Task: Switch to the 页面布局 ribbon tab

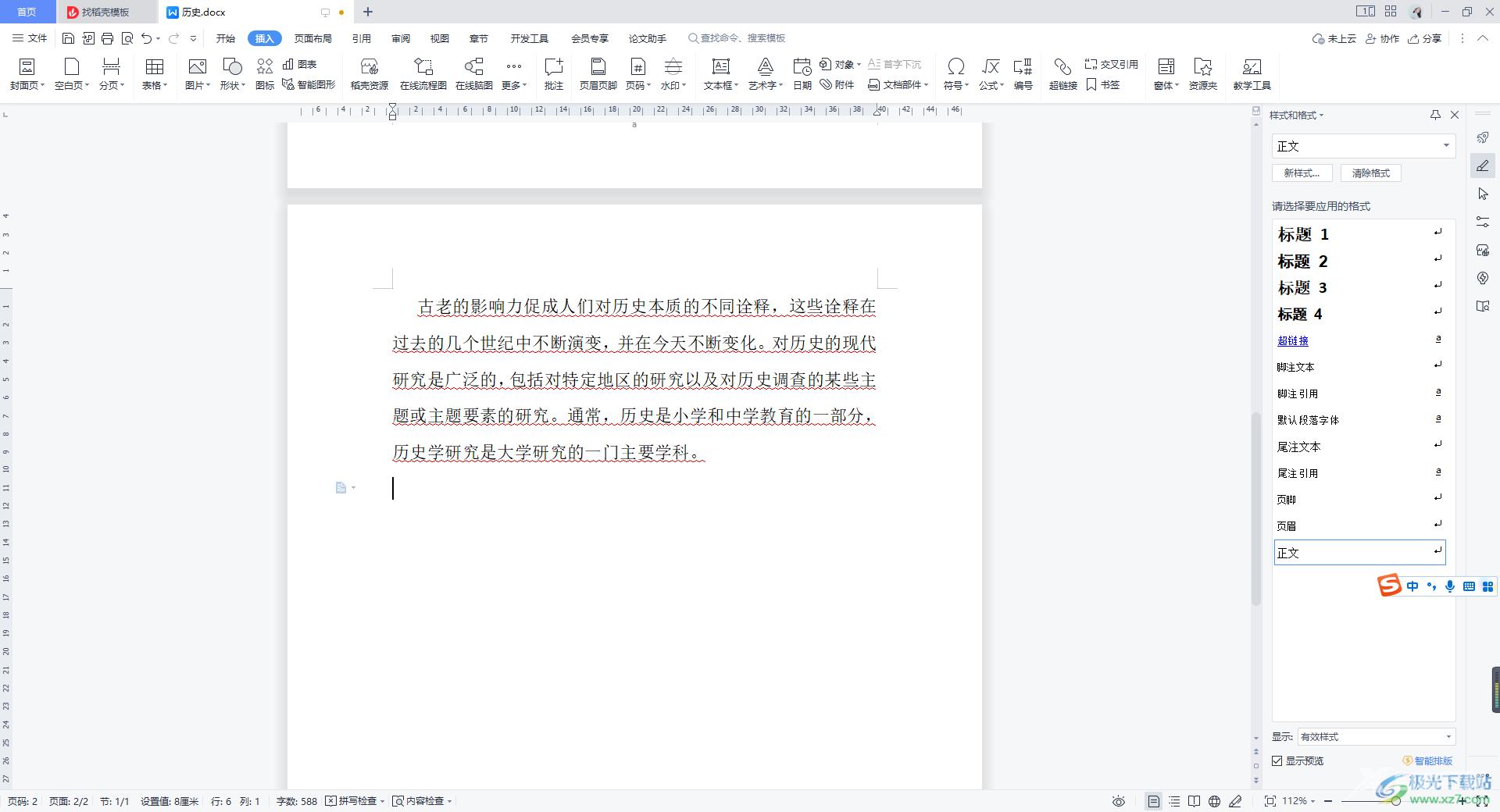Action: coord(312,38)
